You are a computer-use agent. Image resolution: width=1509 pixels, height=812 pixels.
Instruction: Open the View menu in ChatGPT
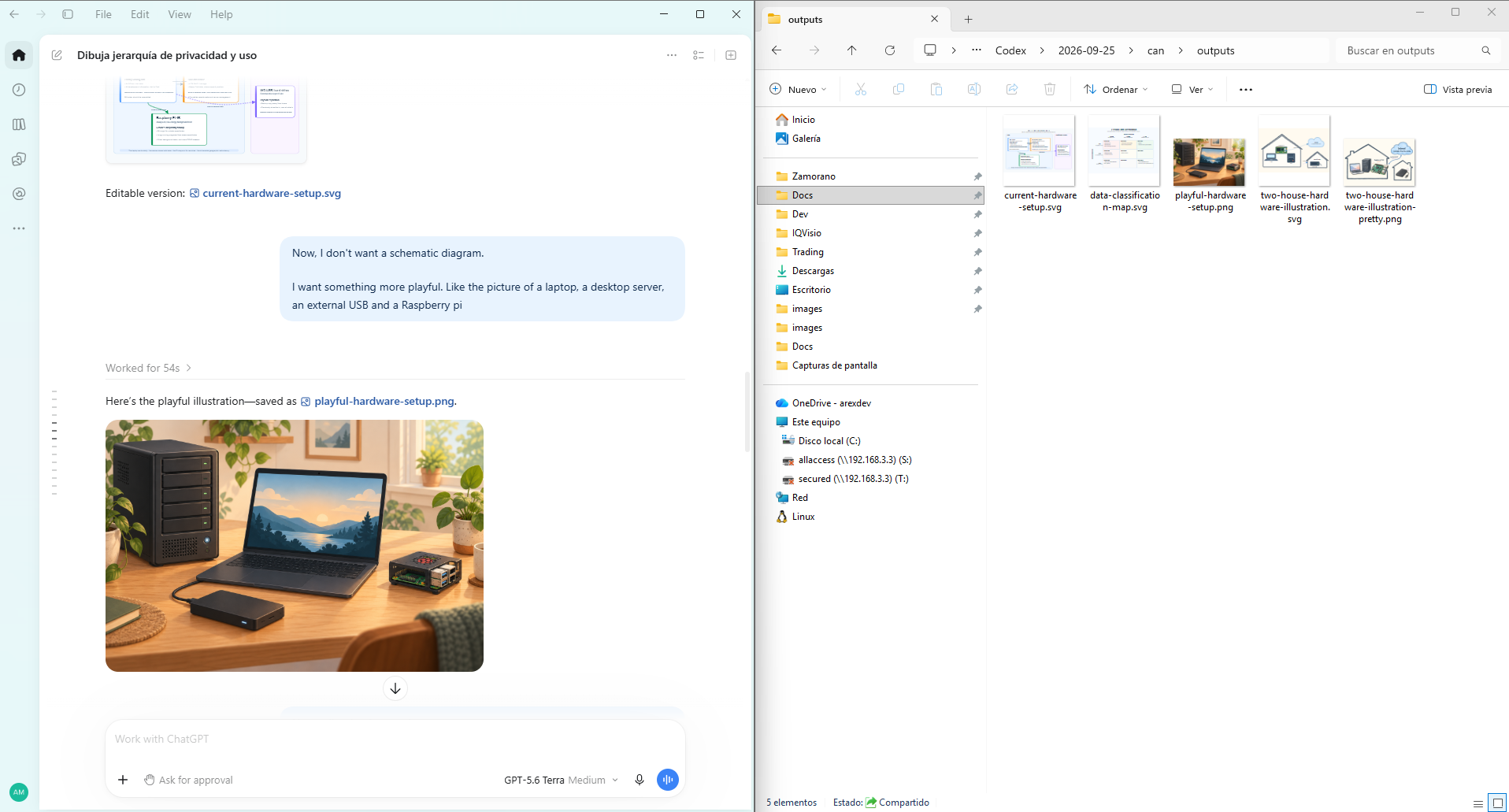click(x=180, y=14)
